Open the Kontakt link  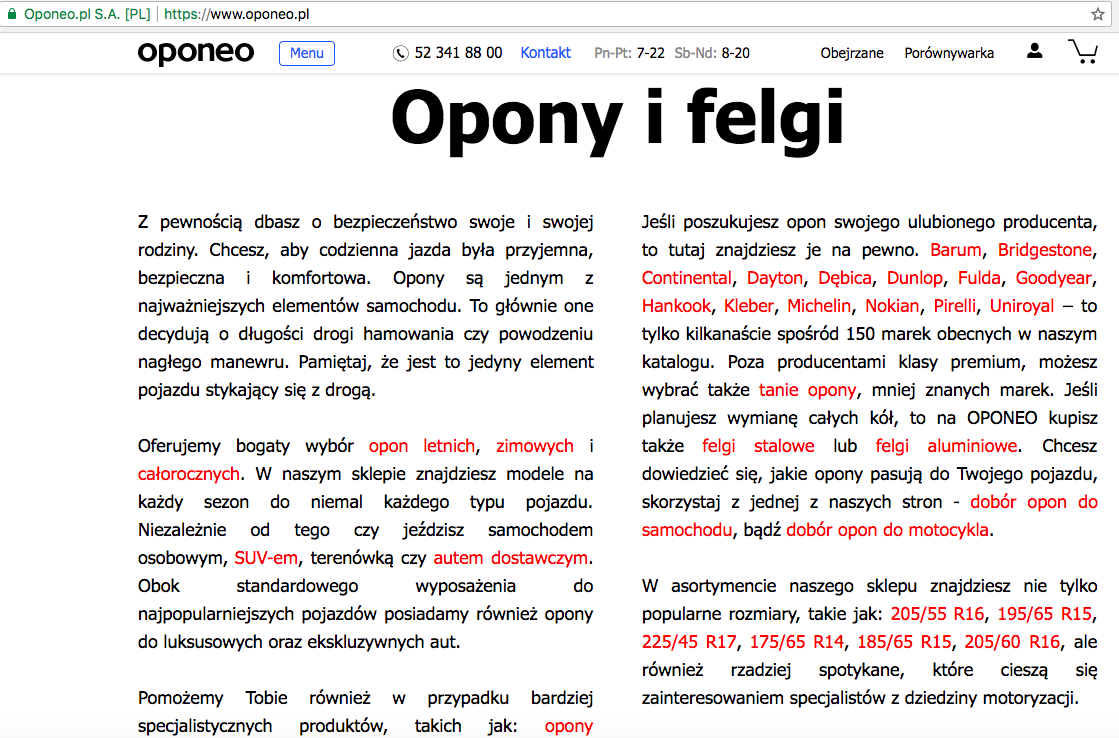coord(545,53)
